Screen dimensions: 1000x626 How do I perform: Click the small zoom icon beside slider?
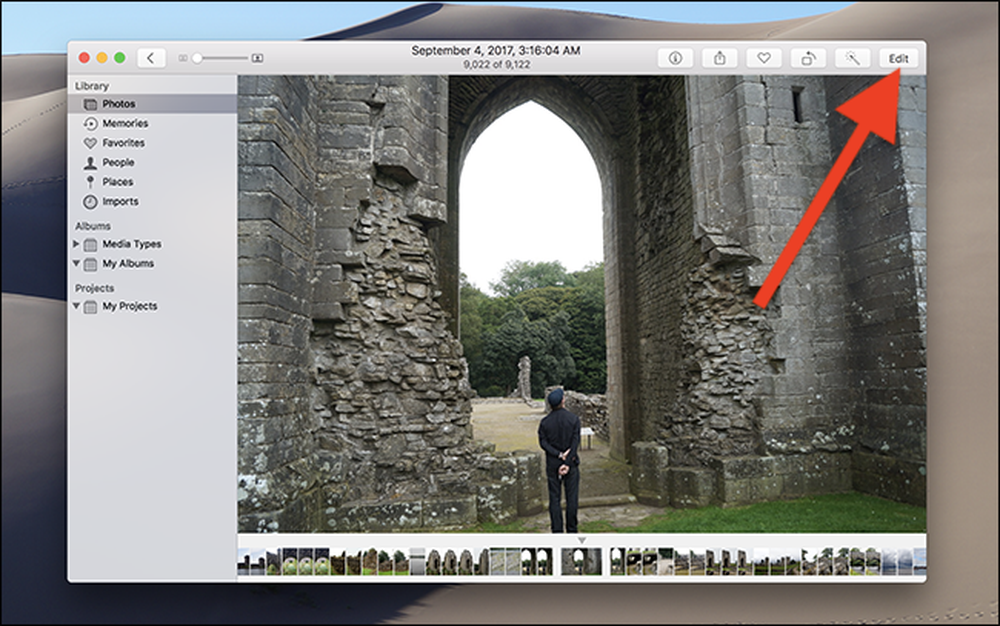[182, 58]
